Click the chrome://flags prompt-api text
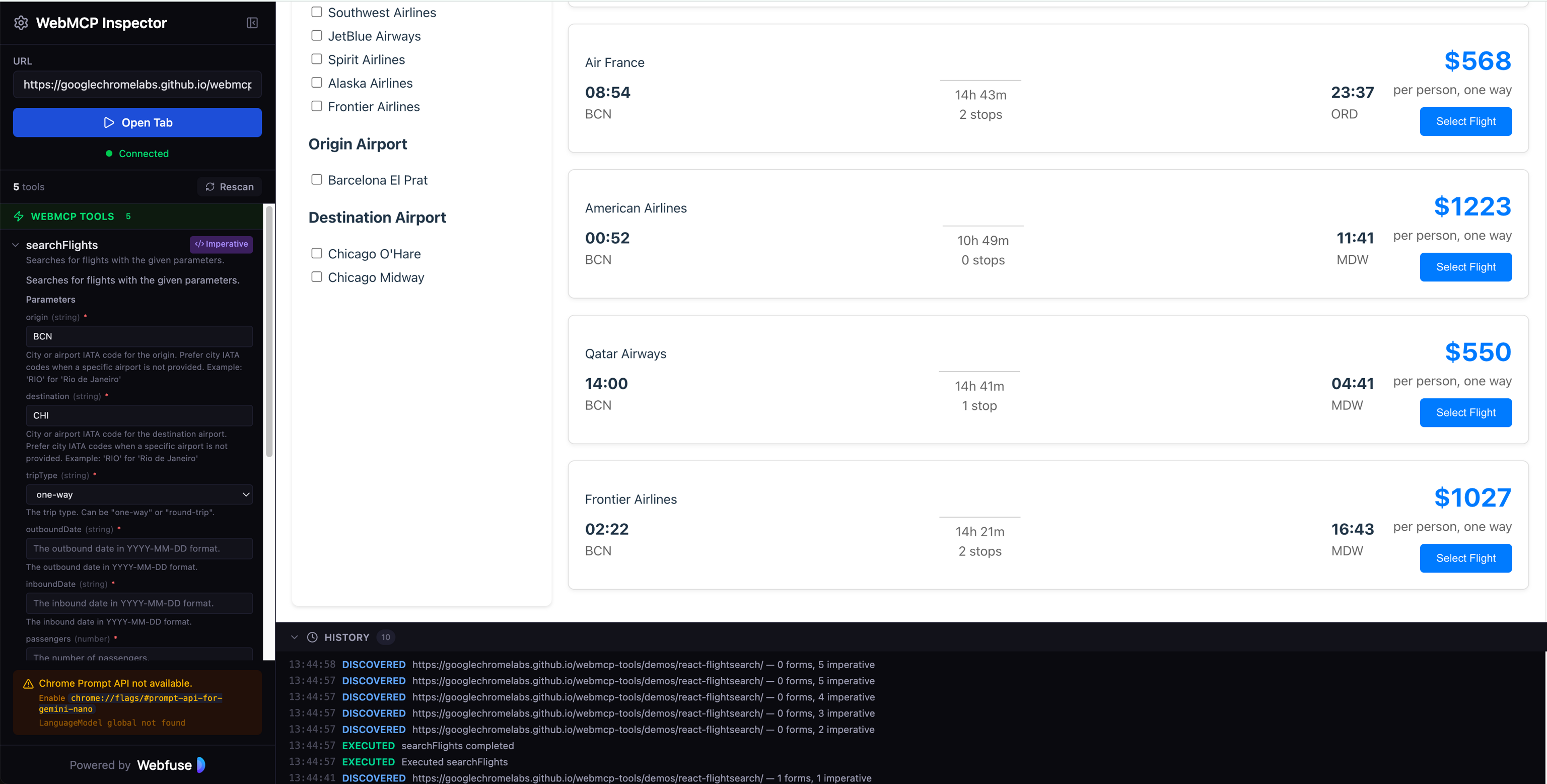Image resolution: width=1547 pixels, height=784 pixels. click(130, 703)
